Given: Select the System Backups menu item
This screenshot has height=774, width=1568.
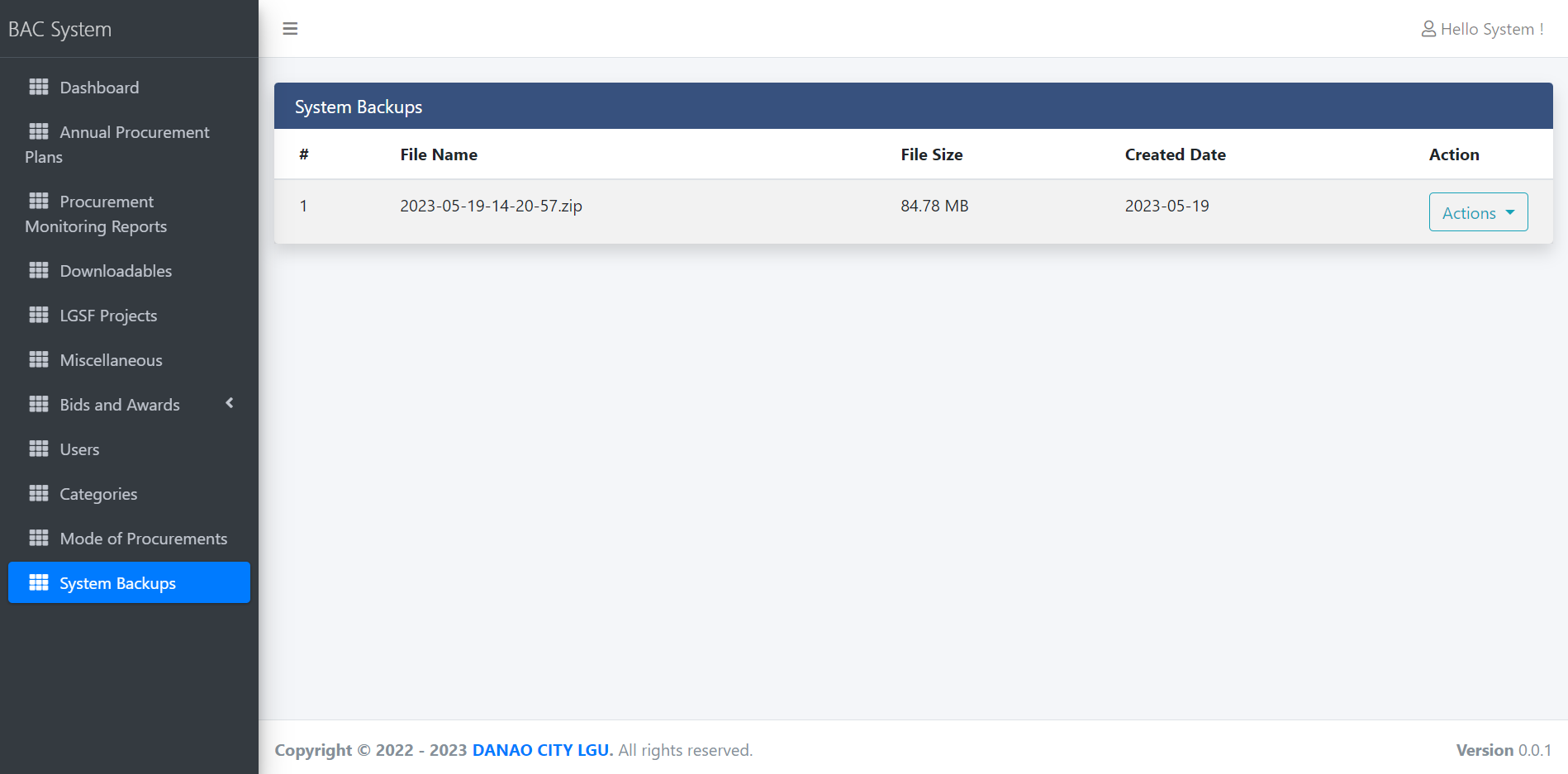Looking at the screenshot, I should point(129,582).
